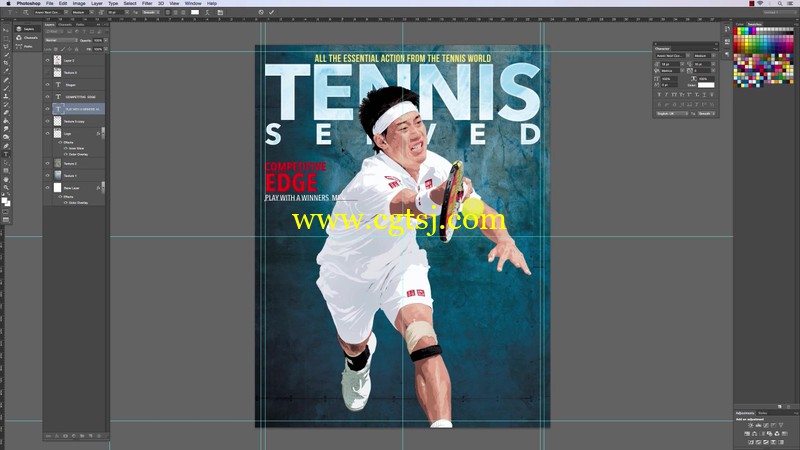Hide the COMPETITIVE EDGE text layer
The width and height of the screenshot is (800, 450).
pos(47,96)
